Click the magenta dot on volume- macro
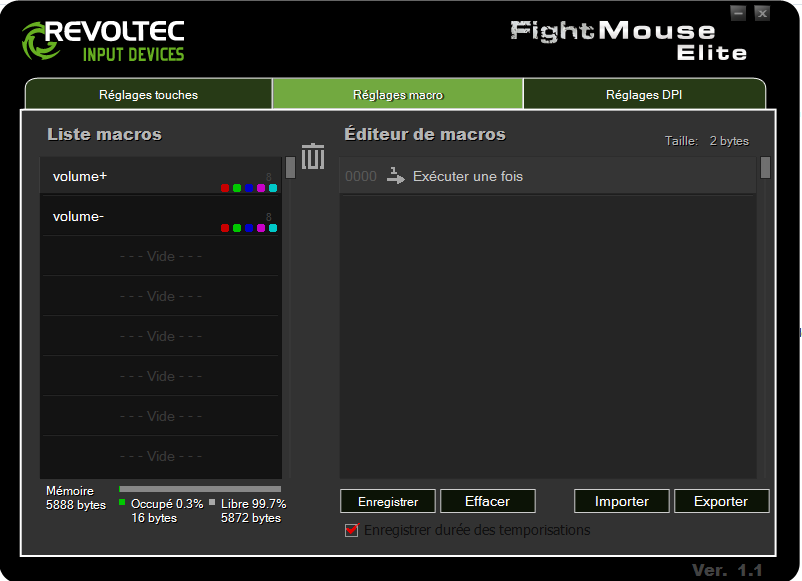The width and height of the screenshot is (802, 581). [x=261, y=228]
